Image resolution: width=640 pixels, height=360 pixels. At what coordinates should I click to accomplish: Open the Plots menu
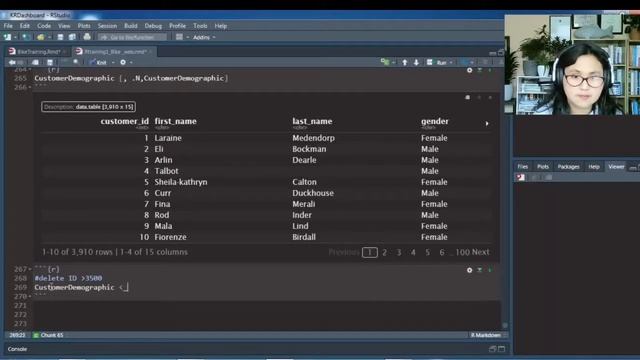[x=84, y=26]
